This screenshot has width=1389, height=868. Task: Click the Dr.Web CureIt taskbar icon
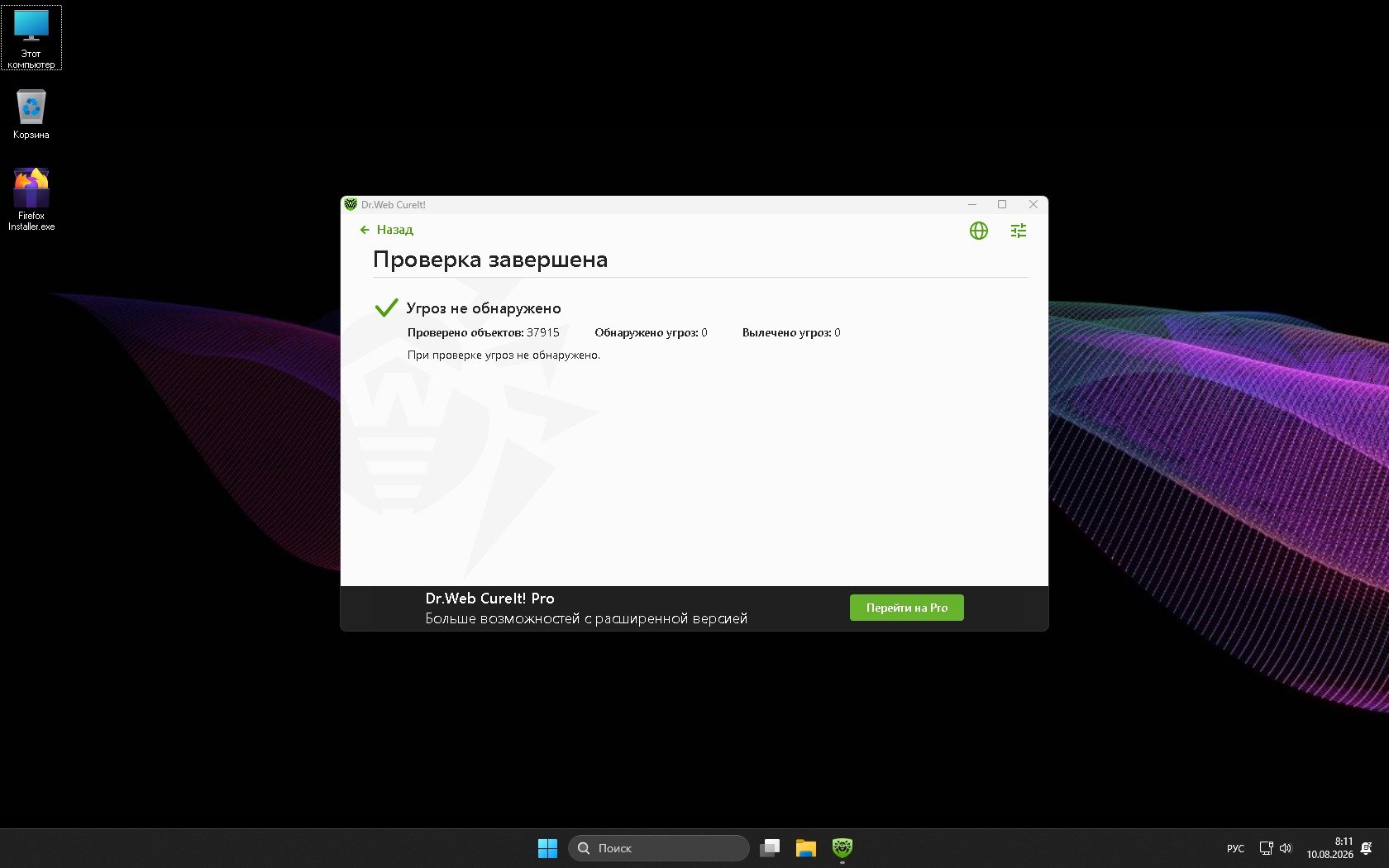coord(842,848)
